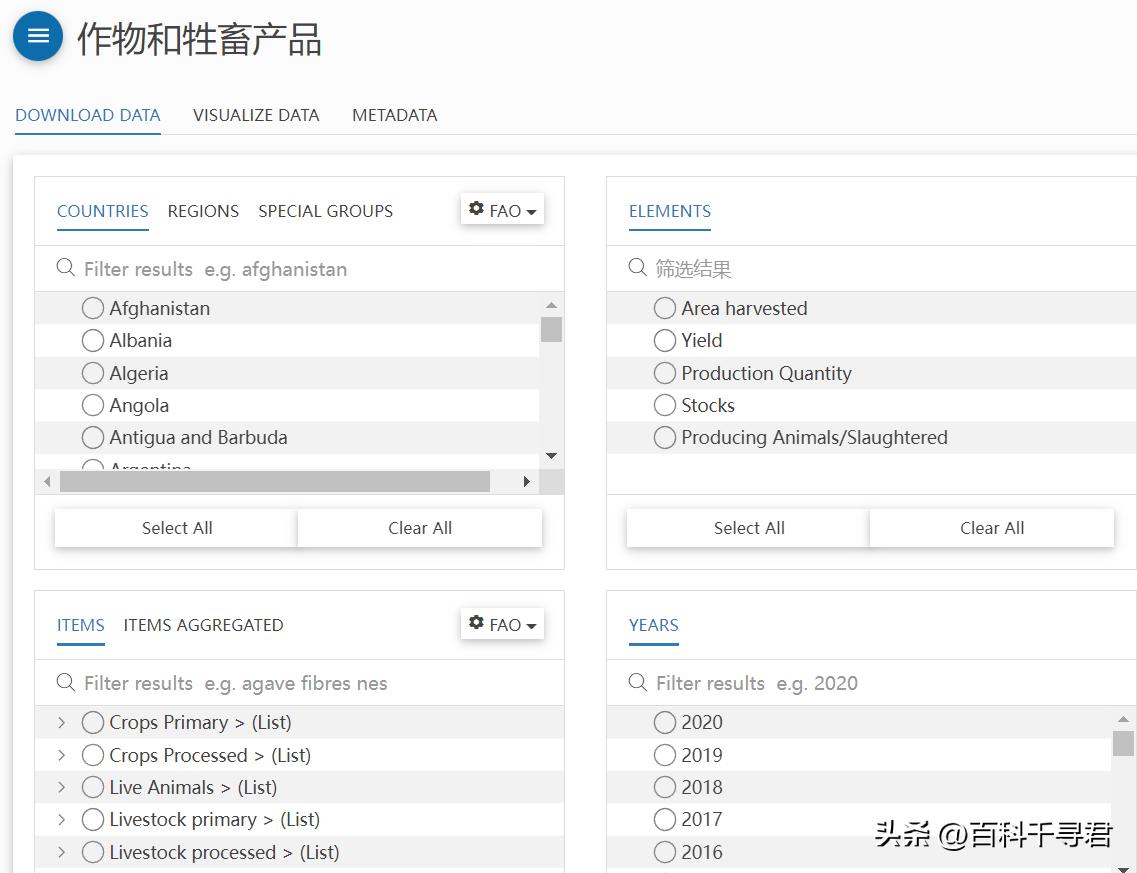Expand the Livestock primary list

[61, 819]
